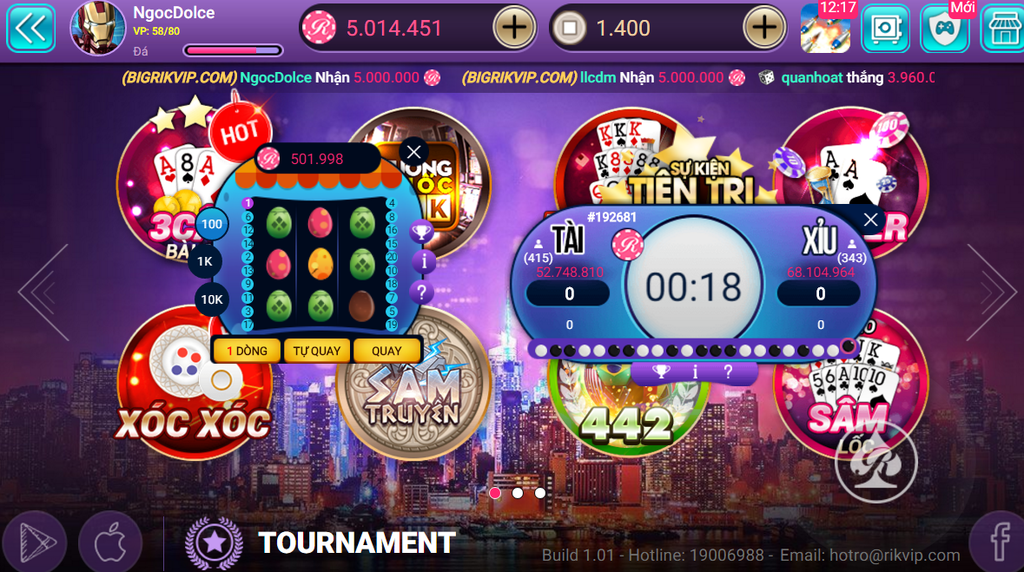
Task: Open the gamepad shield icon marked Mới
Action: 944,28
